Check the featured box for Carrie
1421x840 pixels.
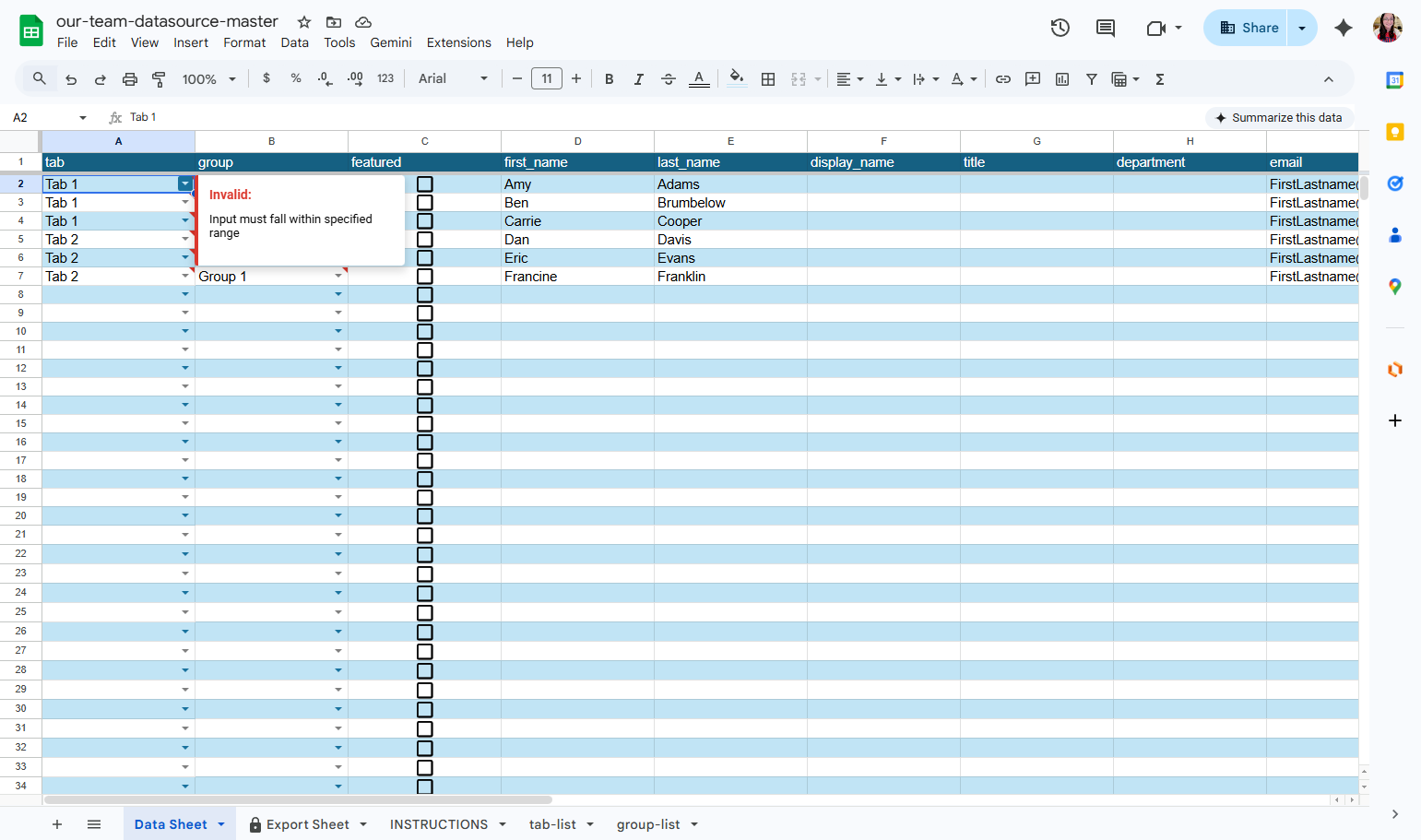coord(425,221)
